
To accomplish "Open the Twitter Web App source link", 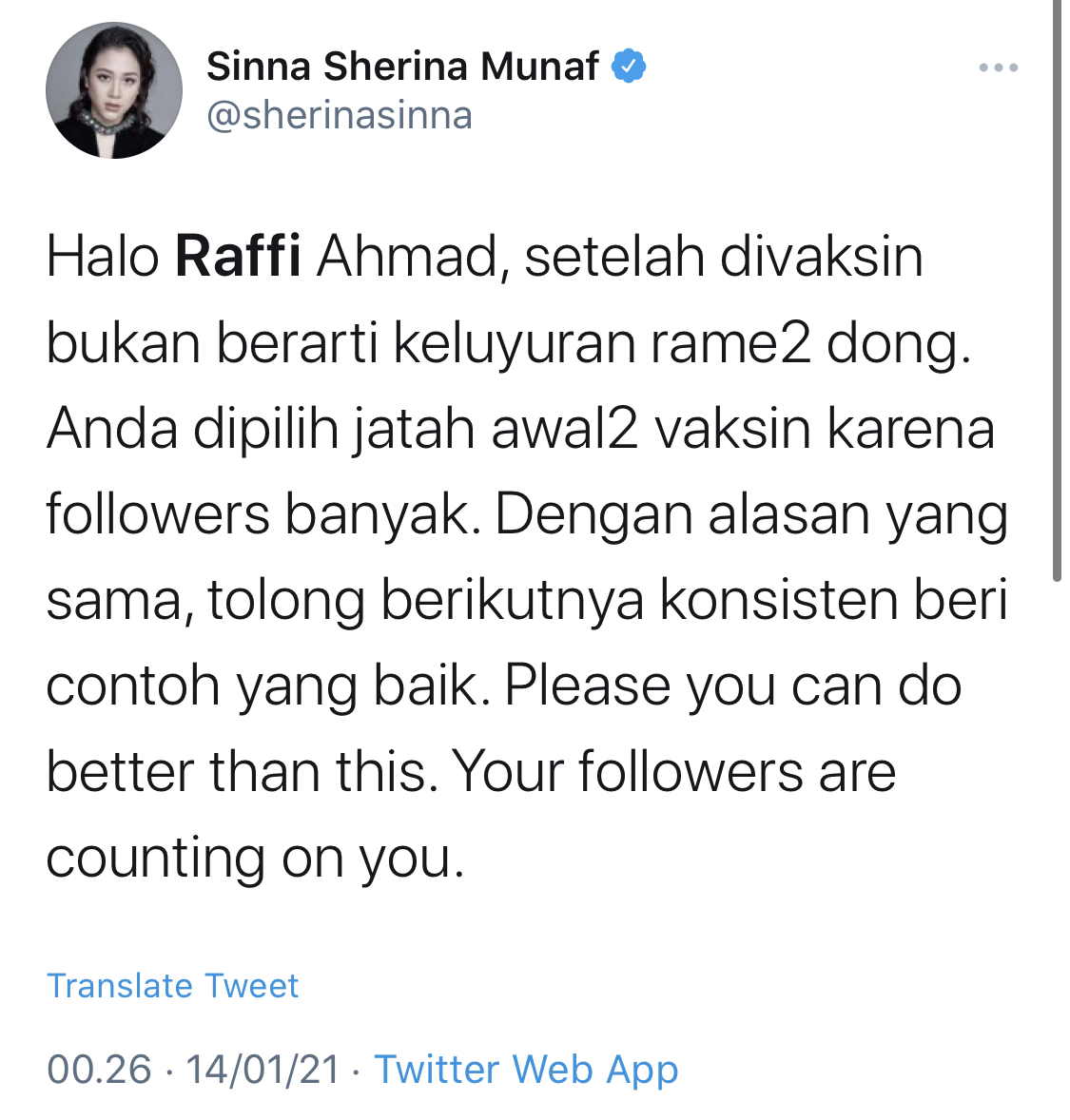I will pyautogui.click(x=526, y=1070).
